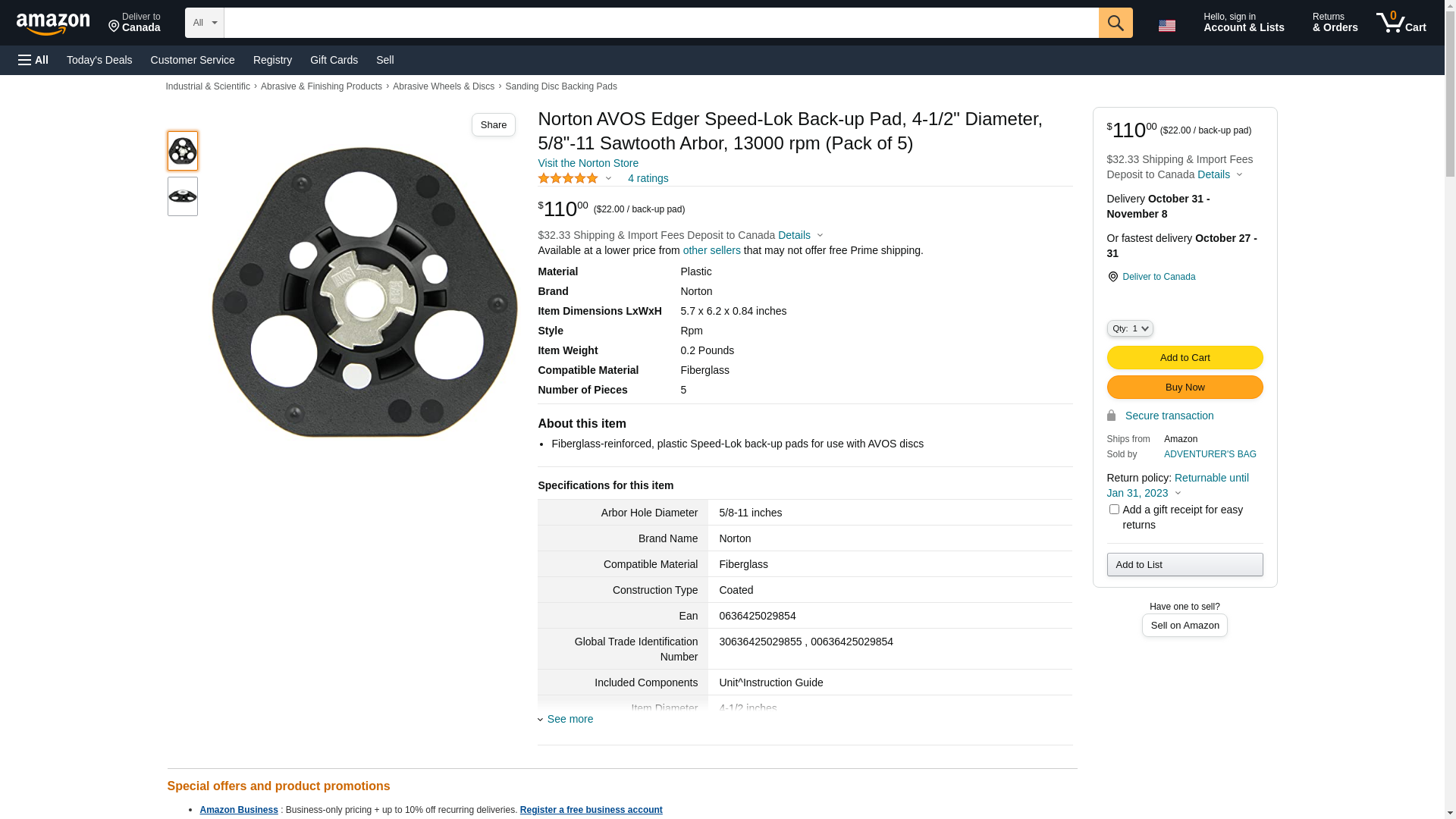Open the shopping cart icon

(1401, 23)
